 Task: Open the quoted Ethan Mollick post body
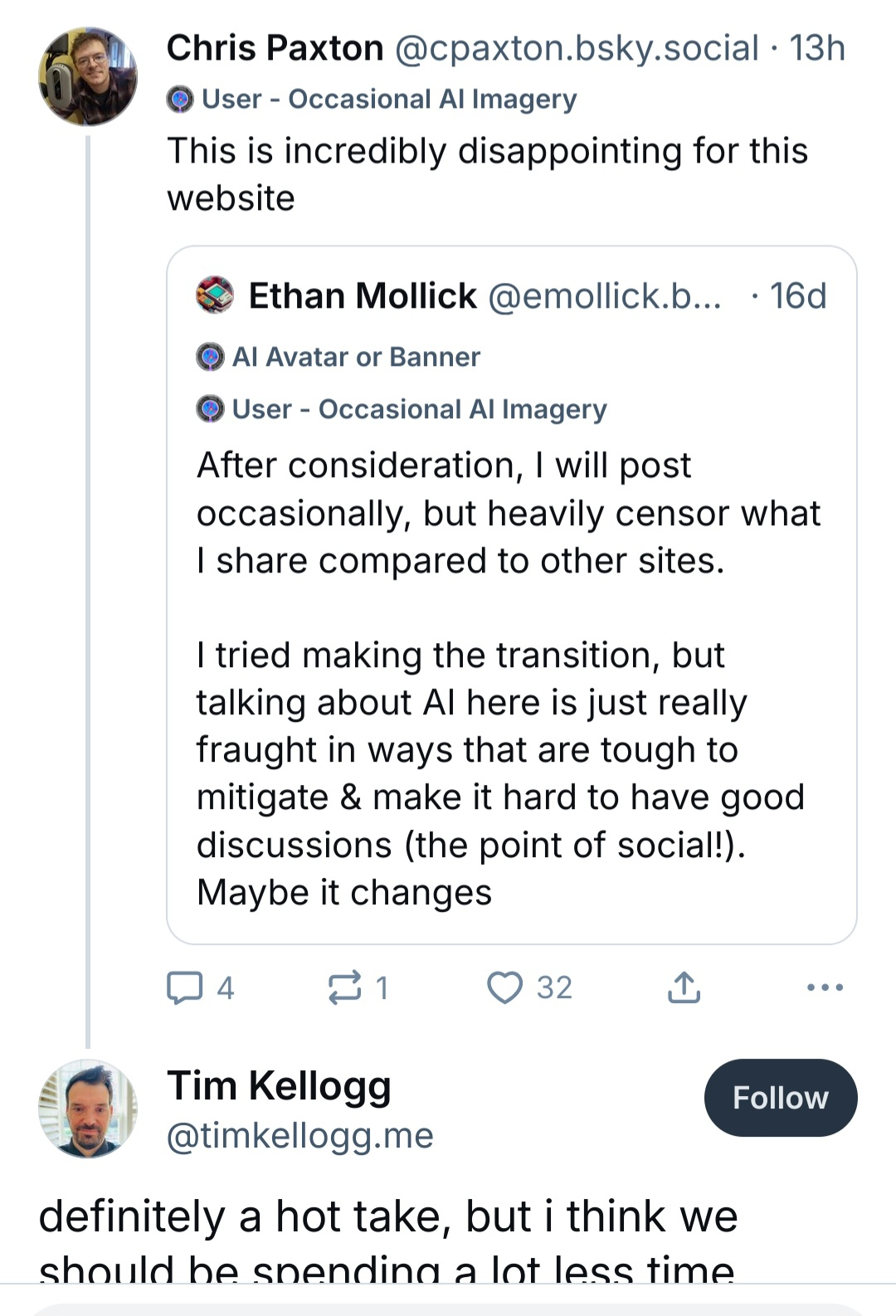click(x=506, y=679)
